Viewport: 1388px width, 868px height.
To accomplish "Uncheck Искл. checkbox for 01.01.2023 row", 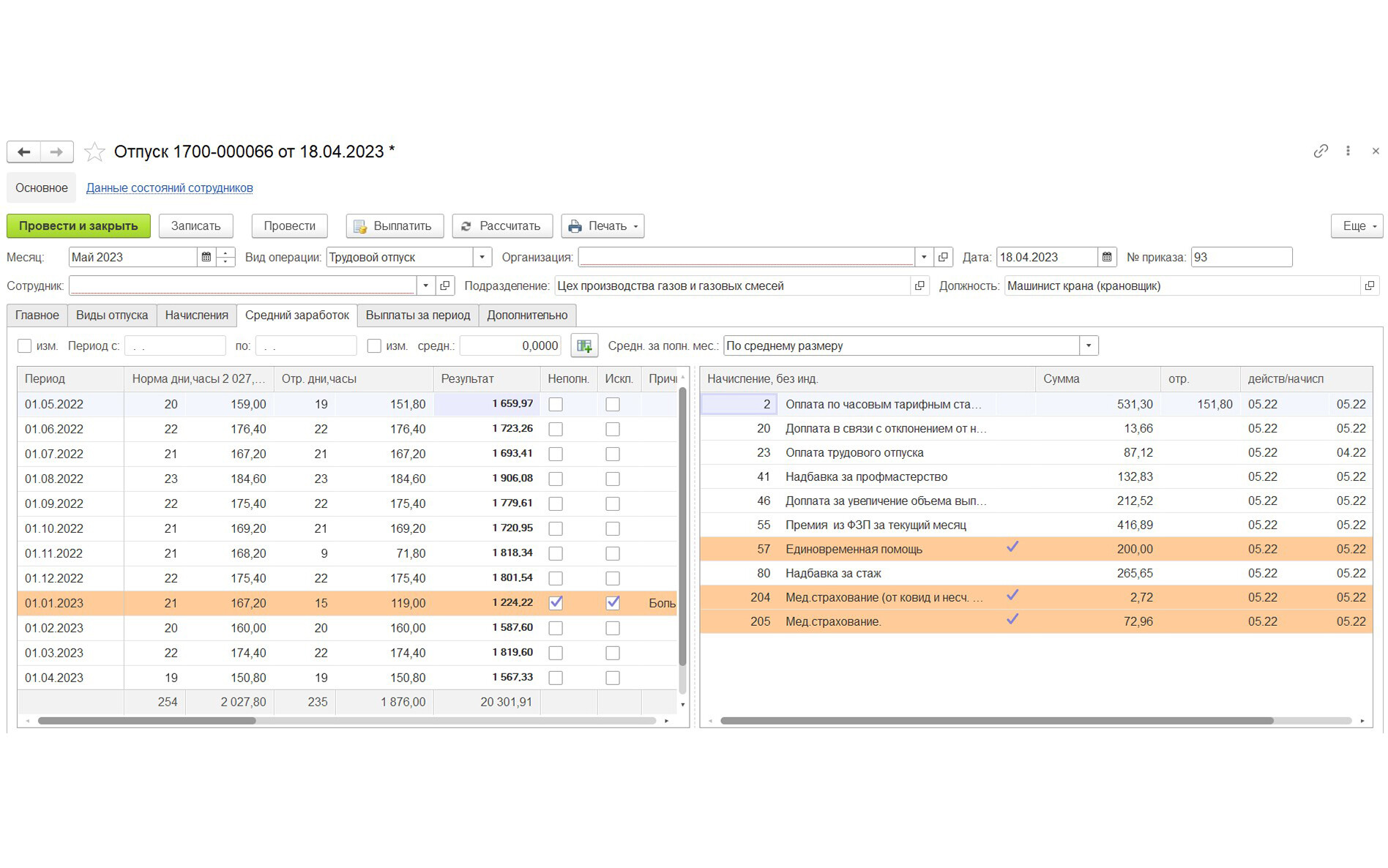I will (613, 603).
